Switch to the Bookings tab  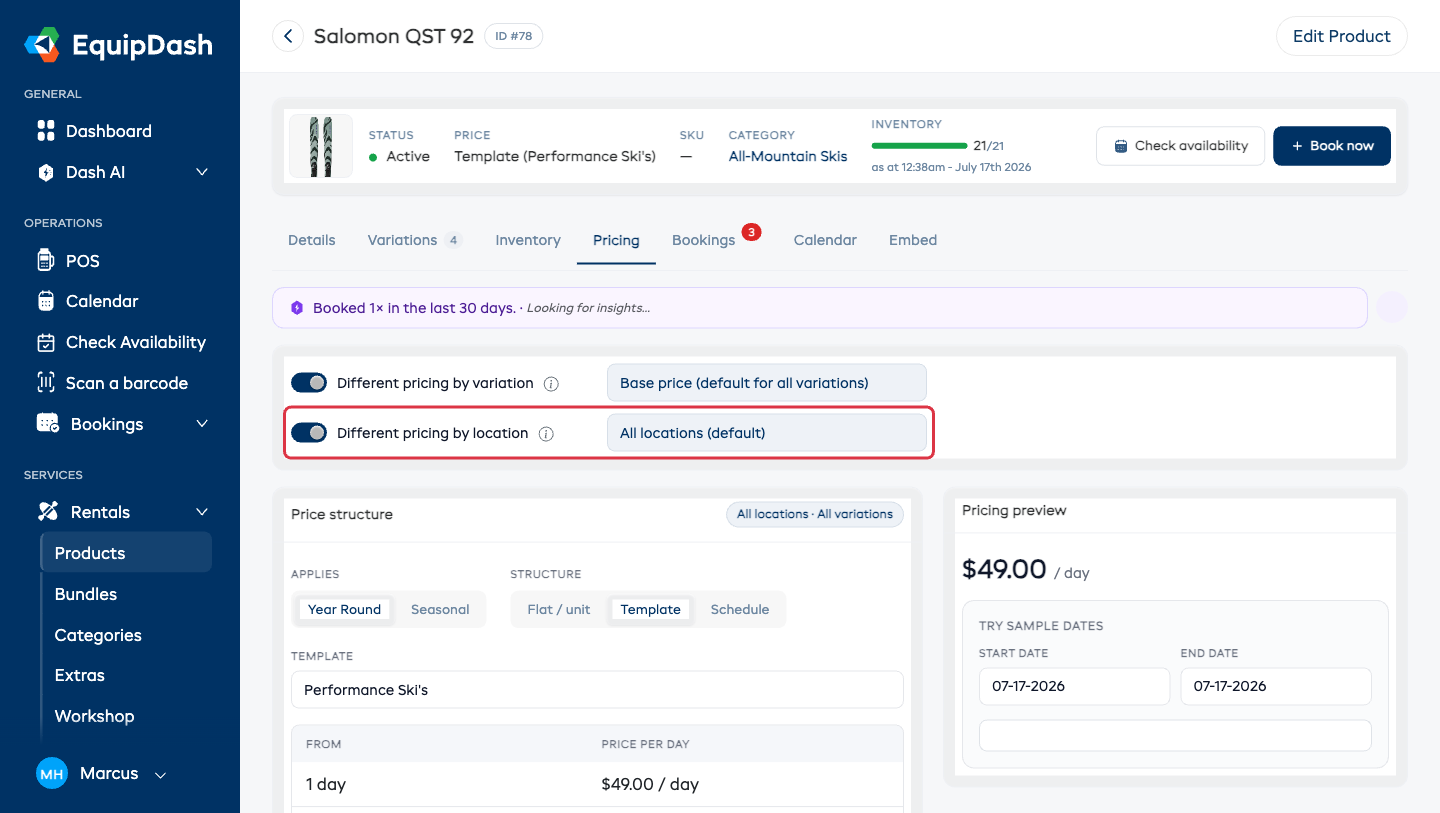[x=704, y=240]
